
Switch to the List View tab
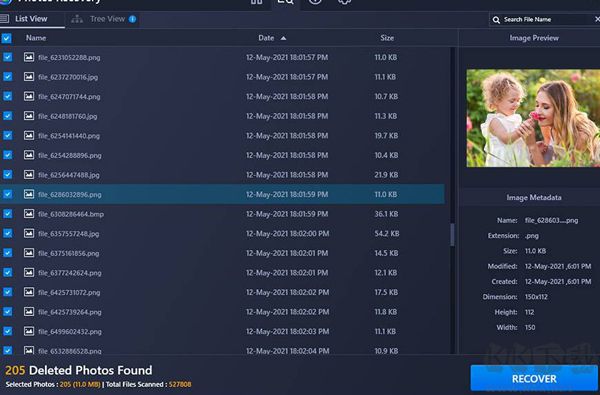point(31,19)
